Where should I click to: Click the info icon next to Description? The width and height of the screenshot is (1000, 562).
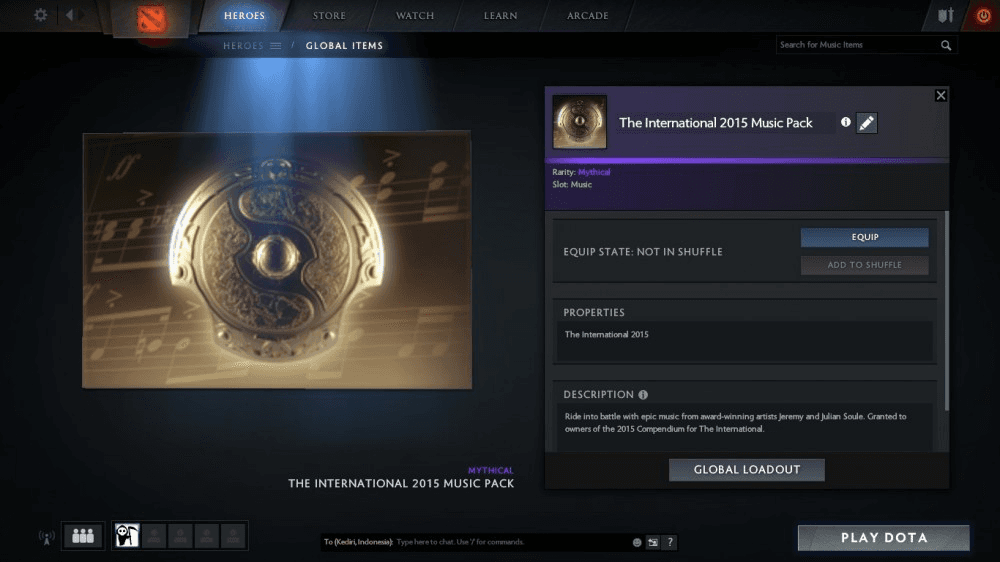tap(643, 395)
